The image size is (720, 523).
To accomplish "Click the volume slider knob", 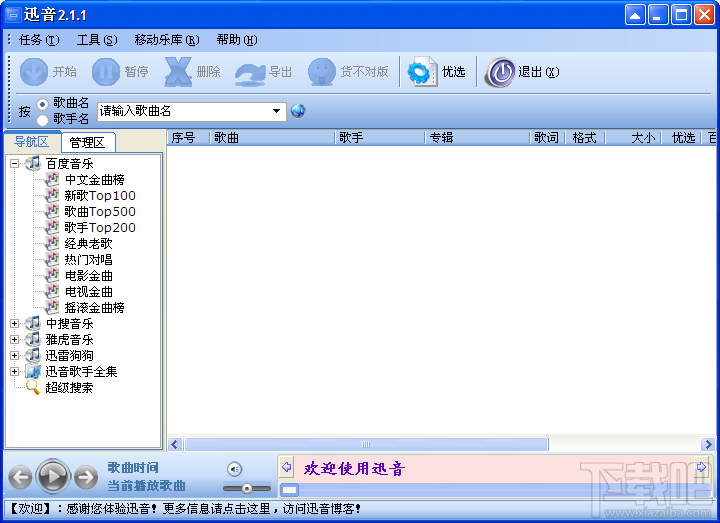I will click(247, 489).
